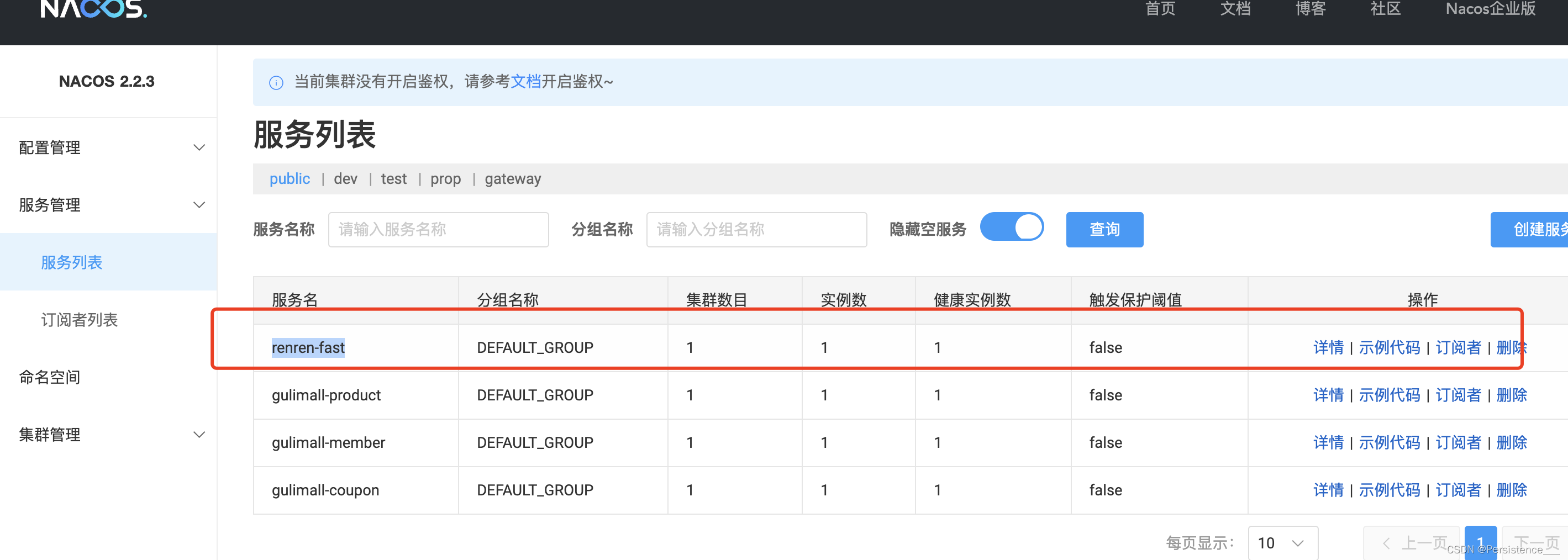Open the page size dropdown showing 10

tap(1282, 542)
